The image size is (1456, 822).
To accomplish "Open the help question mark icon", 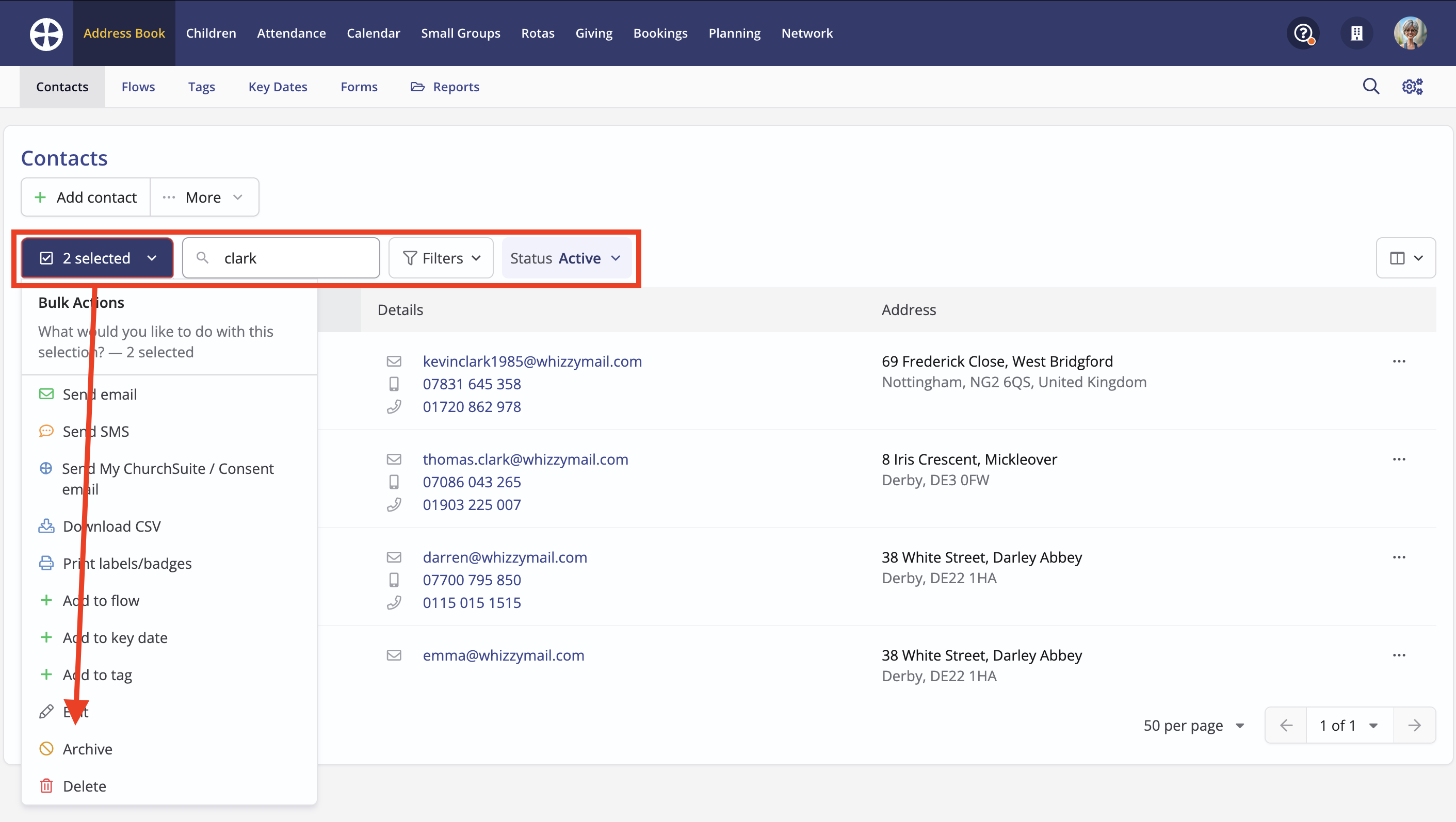I will (1303, 34).
